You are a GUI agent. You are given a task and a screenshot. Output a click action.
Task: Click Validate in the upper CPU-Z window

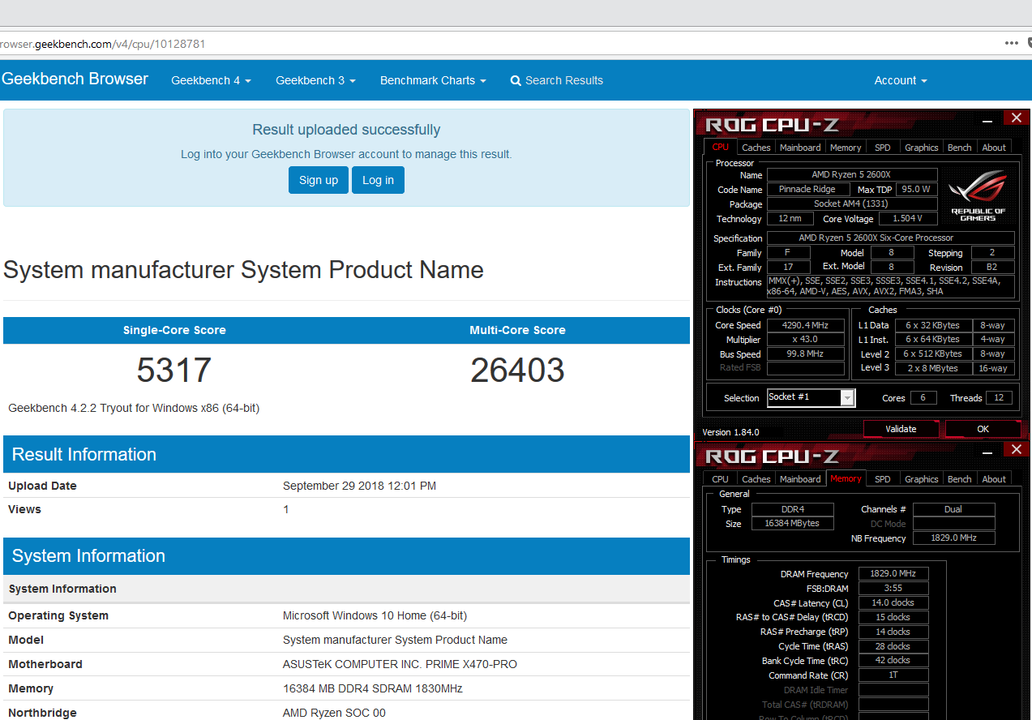900,429
